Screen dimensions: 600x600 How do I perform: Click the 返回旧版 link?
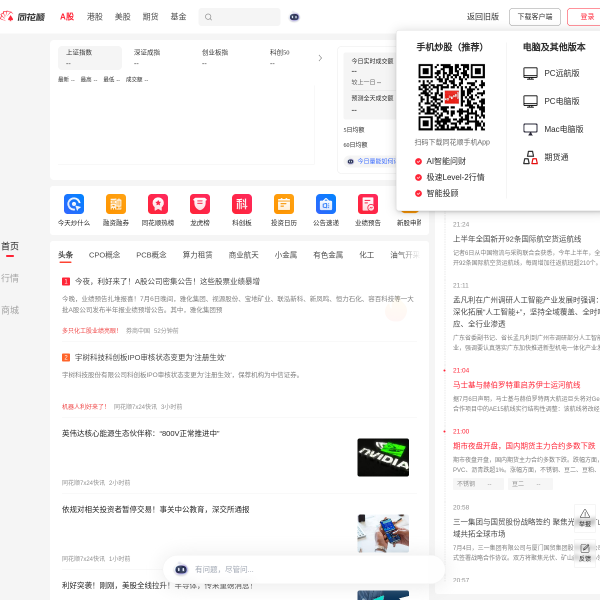coord(483,17)
